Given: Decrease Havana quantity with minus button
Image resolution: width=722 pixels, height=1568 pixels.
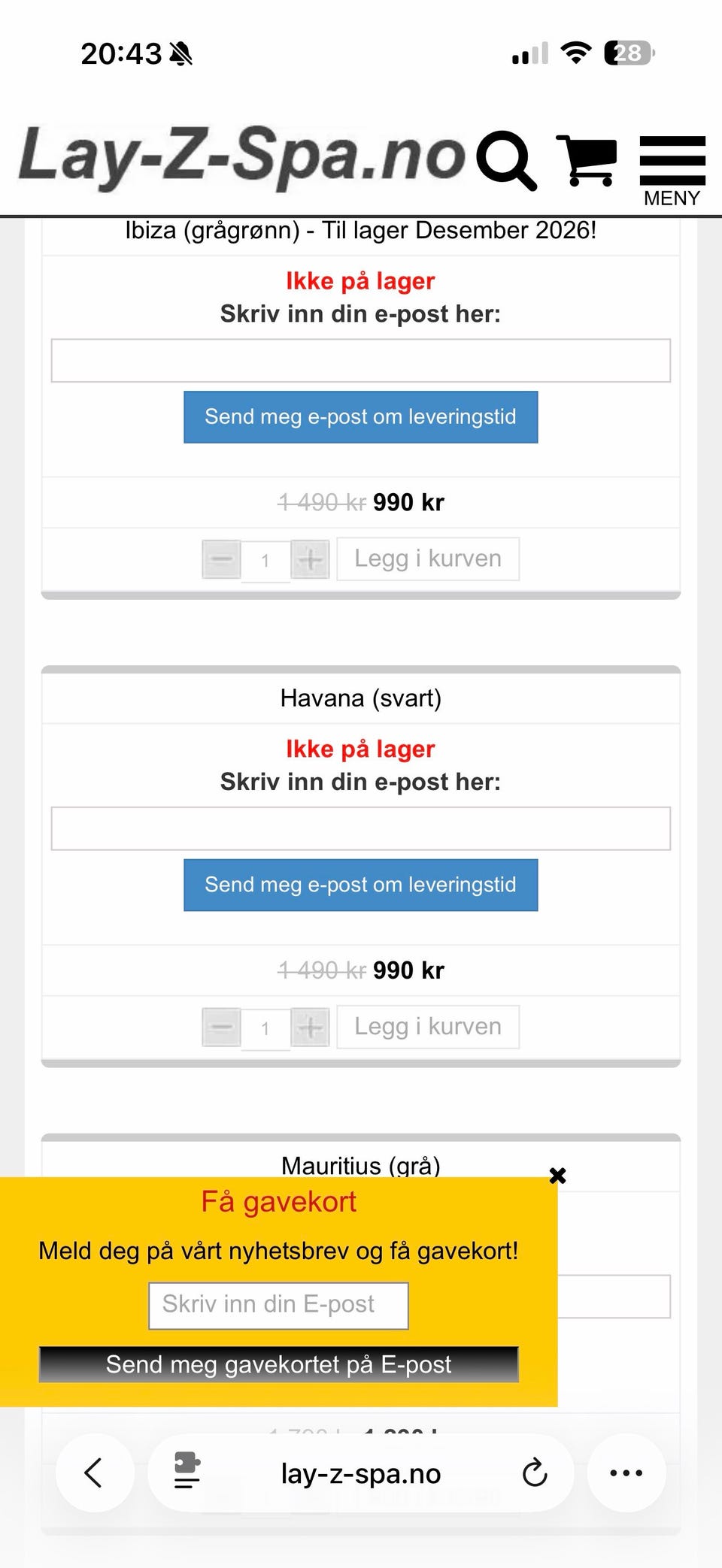Looking at the screenshot, I should 221,1028.
